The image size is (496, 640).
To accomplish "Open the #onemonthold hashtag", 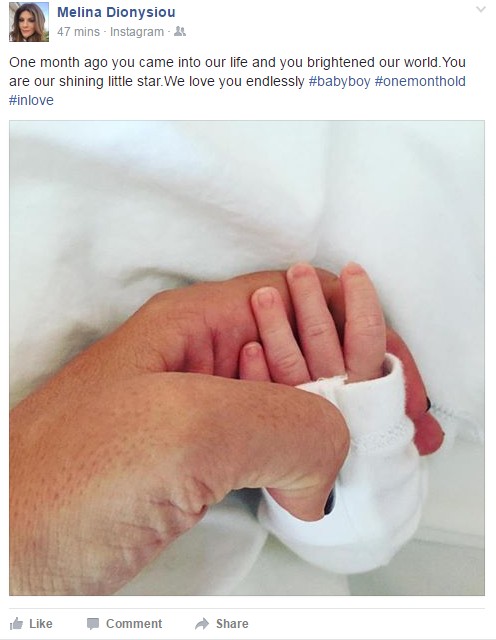I will pos(420,81).
